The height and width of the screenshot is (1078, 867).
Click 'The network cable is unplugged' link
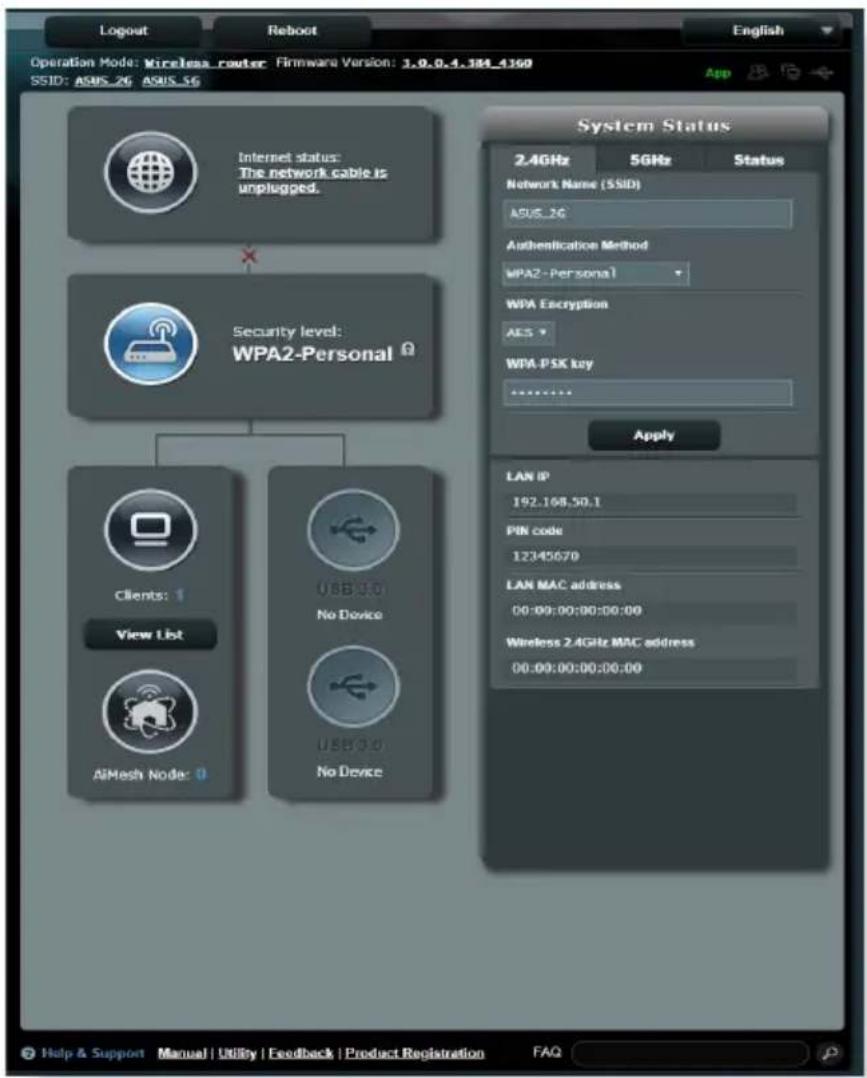tap(312, 180)
